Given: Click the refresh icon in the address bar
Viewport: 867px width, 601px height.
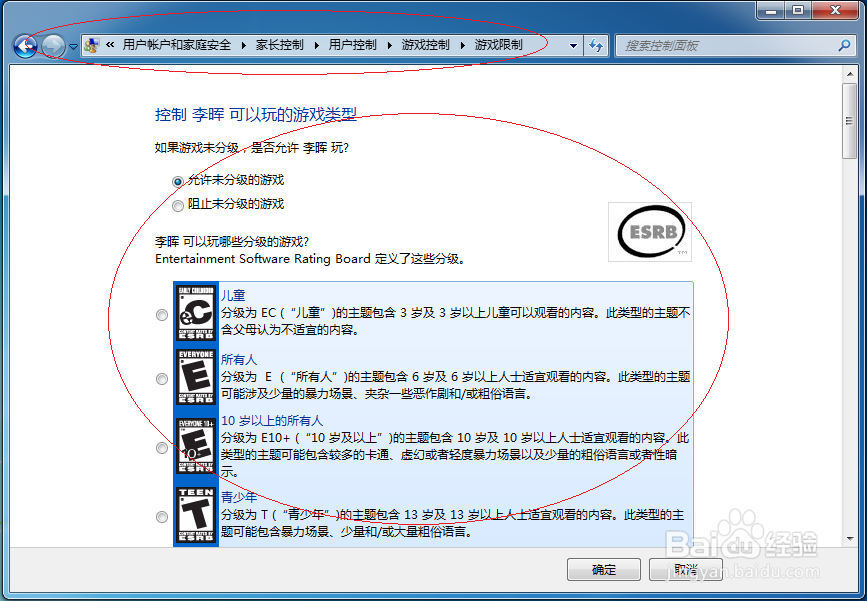Looking at the screenshot, I should point(596,45).
